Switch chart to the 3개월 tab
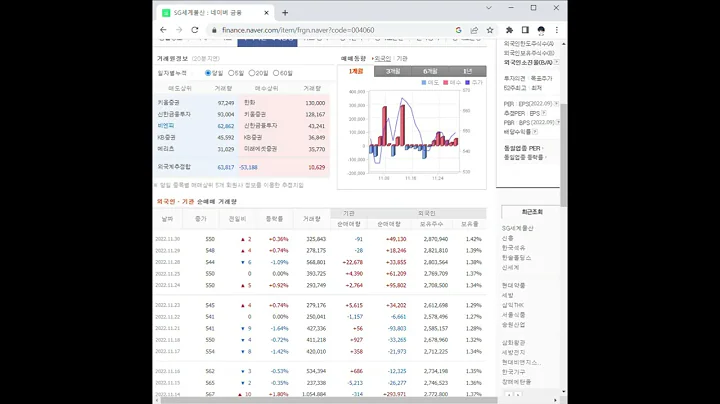 point(393,71)
